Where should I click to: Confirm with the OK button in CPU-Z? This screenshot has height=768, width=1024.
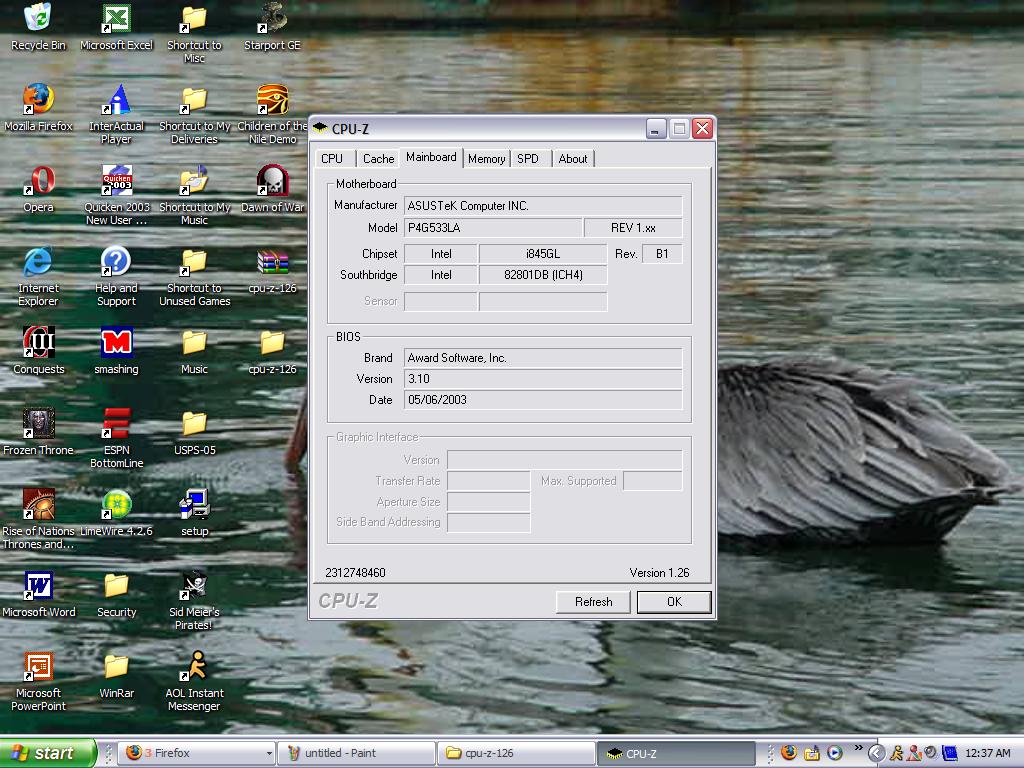[674, 602]
